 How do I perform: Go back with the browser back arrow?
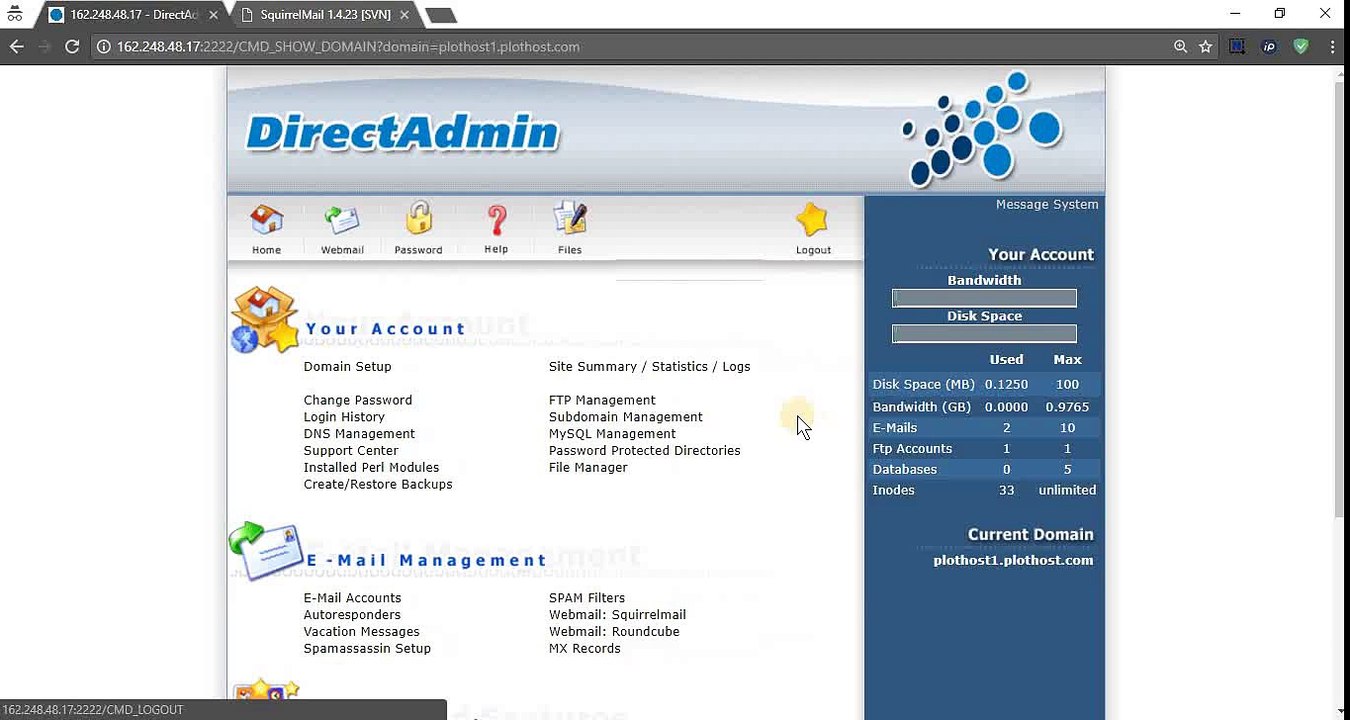coord(16,46)
